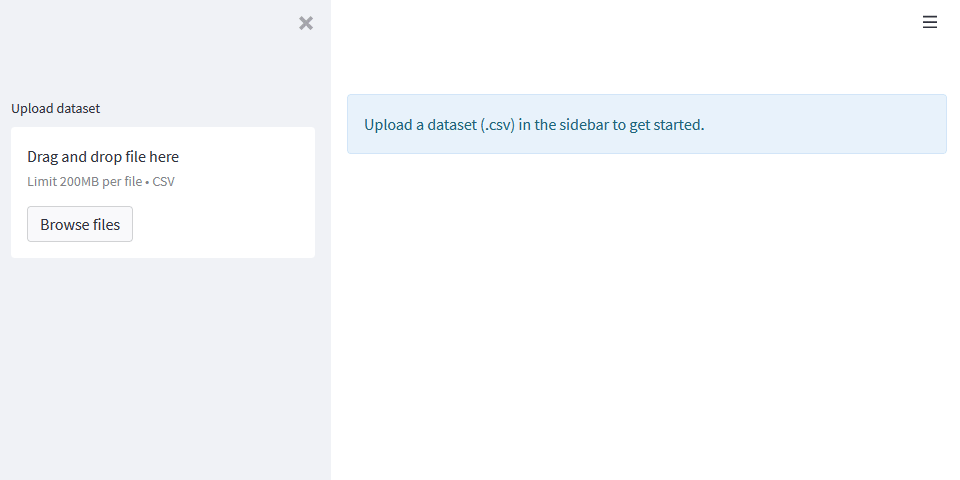Show app options via three-line icon
Screen dimensions: 960x480
coord(930,22)
